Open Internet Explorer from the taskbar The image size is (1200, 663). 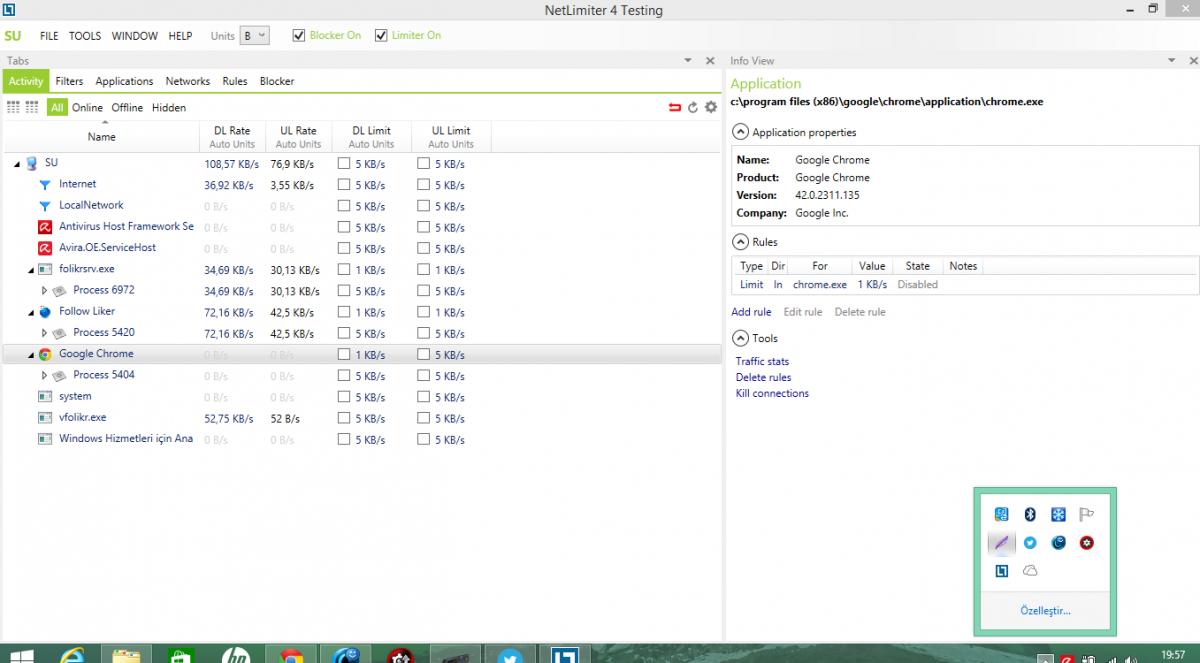[x=73, y=654]
